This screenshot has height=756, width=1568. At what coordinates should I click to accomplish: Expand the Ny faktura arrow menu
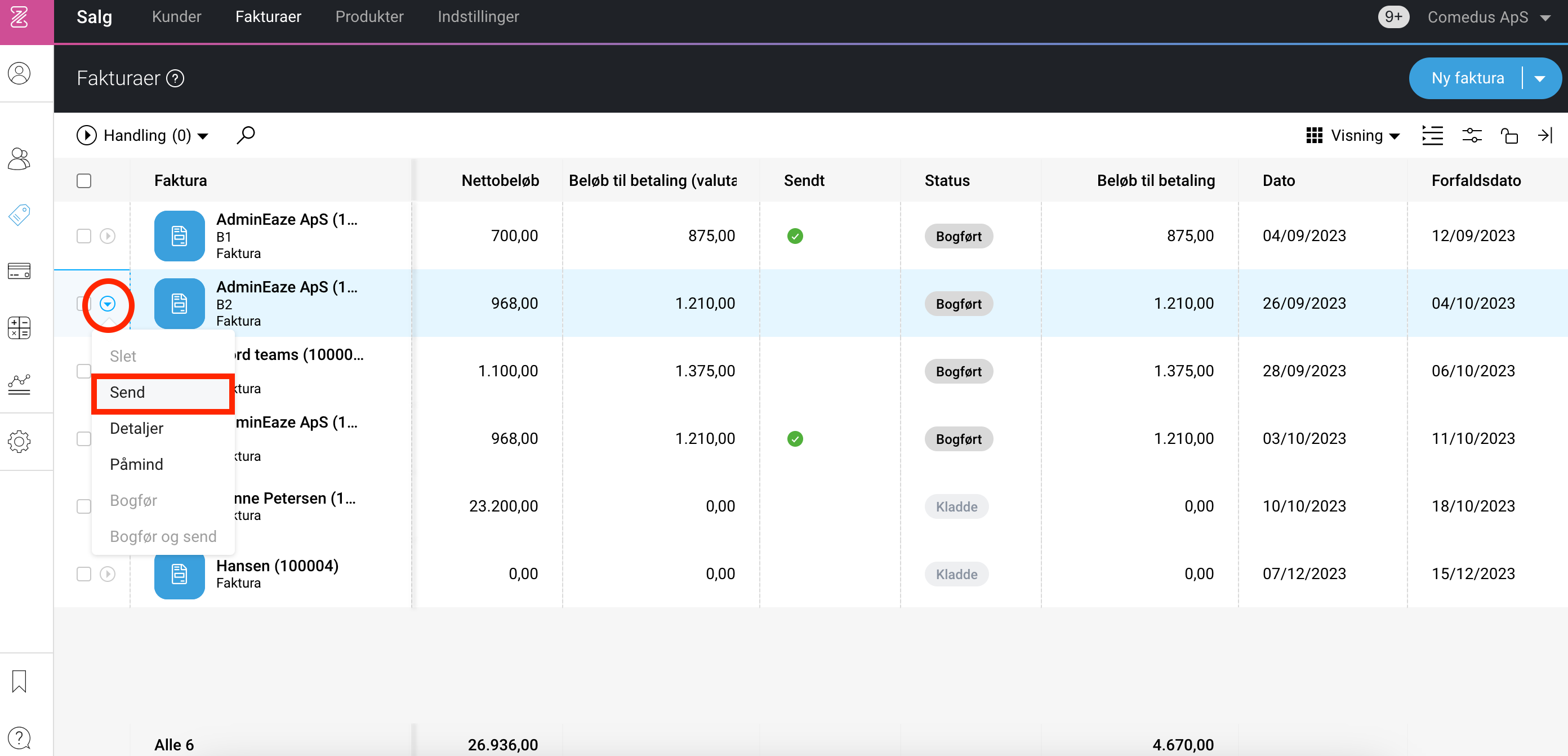coord(1540,78)
